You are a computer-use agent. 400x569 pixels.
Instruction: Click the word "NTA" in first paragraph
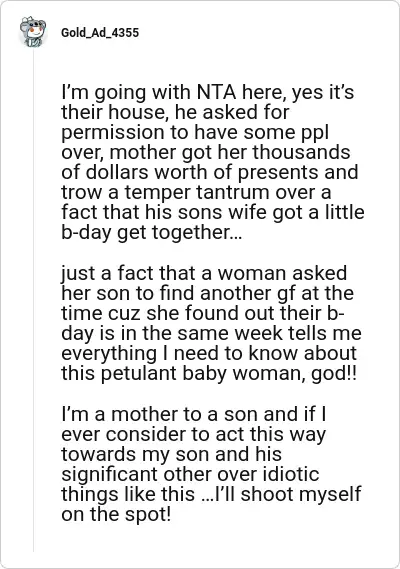click(216, 92)
